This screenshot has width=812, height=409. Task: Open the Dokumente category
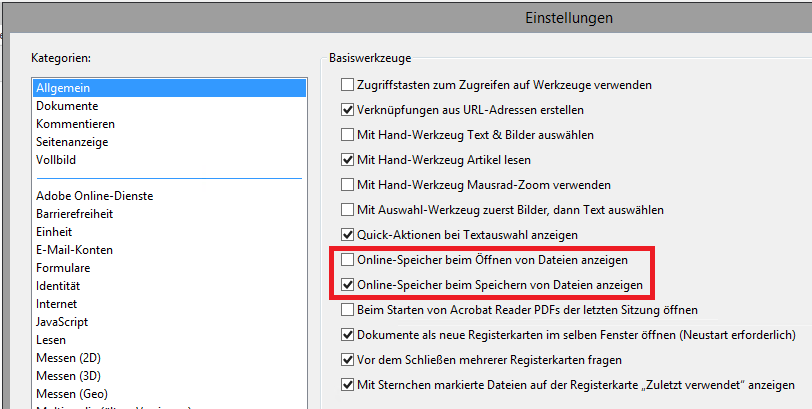tap(67, 106)
